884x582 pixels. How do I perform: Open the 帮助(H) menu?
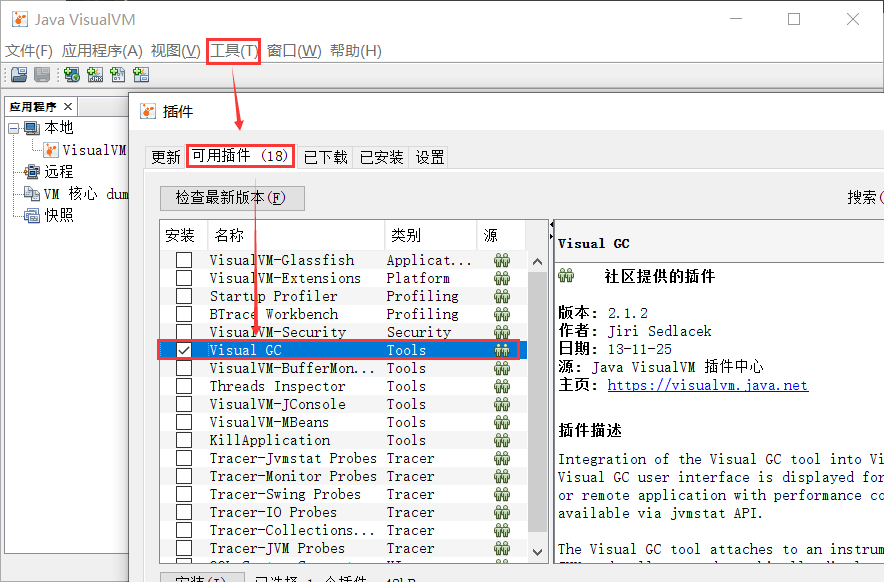(x=356, y=51)
